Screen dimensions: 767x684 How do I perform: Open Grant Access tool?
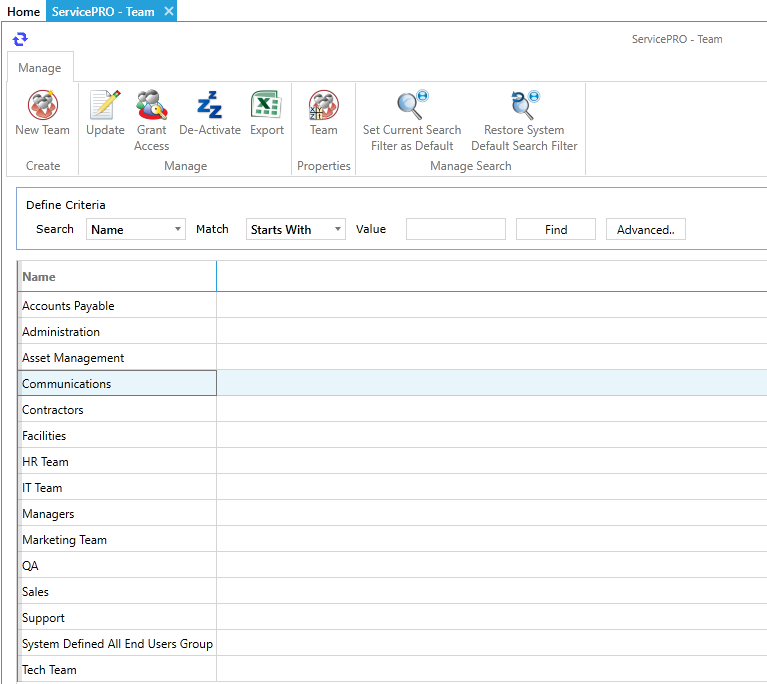[152, 120]
